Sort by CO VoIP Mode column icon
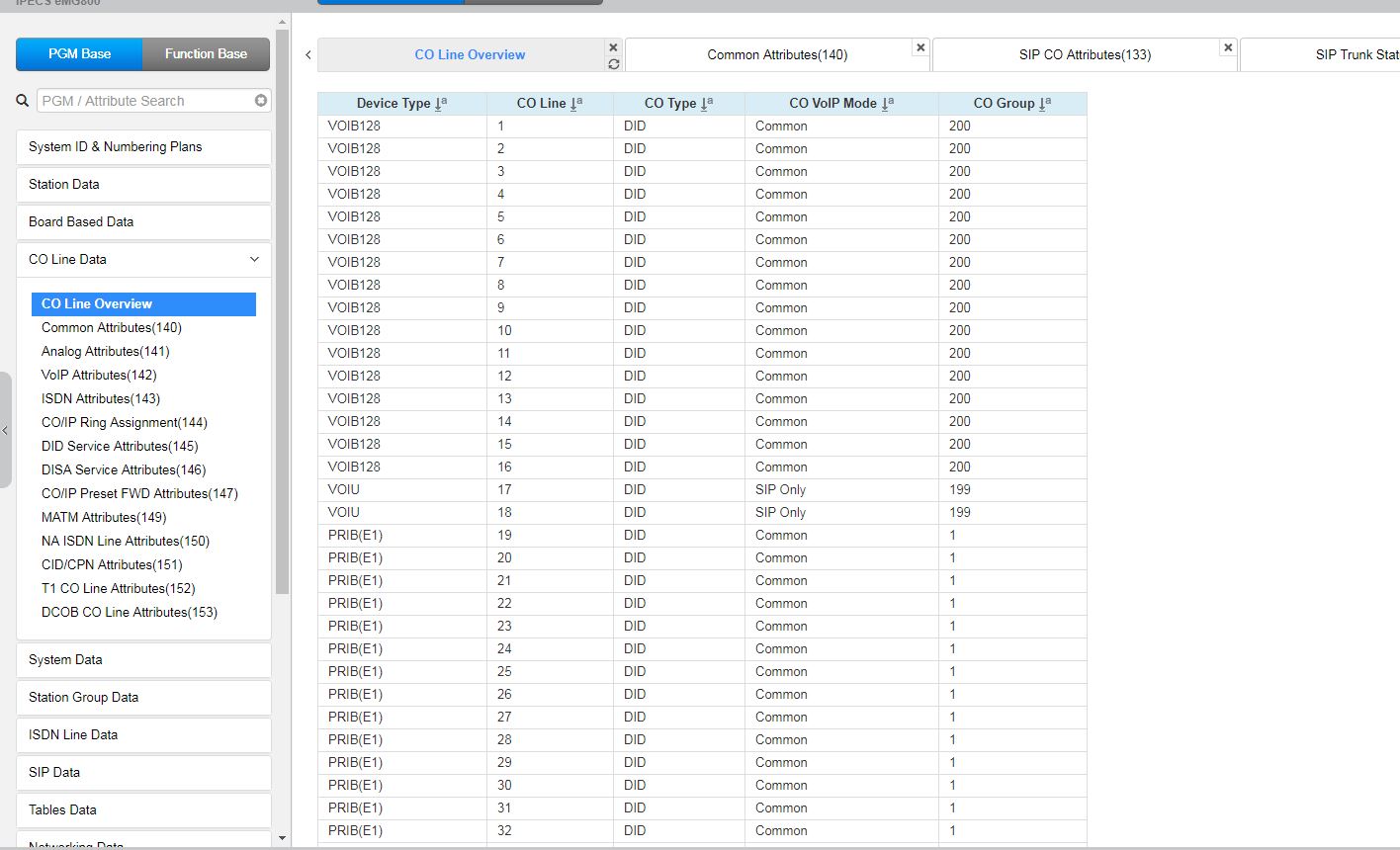Image resolution: width=1400 pixels, height=850 pixels. [889, 103]
